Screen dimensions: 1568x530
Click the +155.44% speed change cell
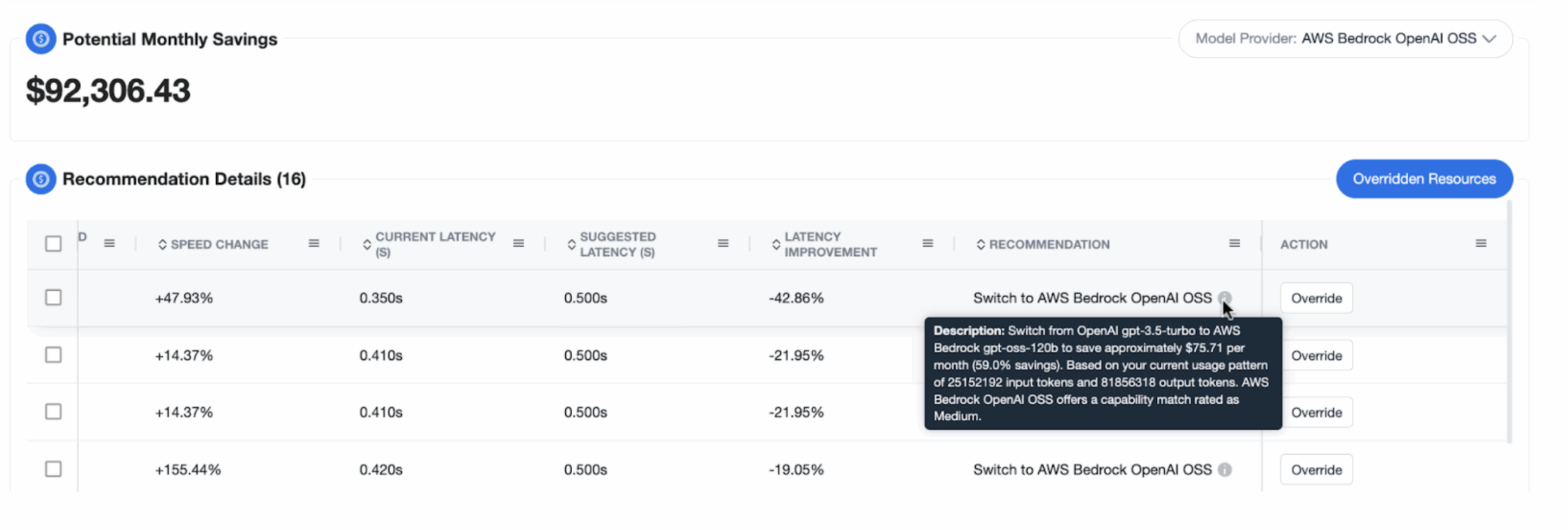187,470
